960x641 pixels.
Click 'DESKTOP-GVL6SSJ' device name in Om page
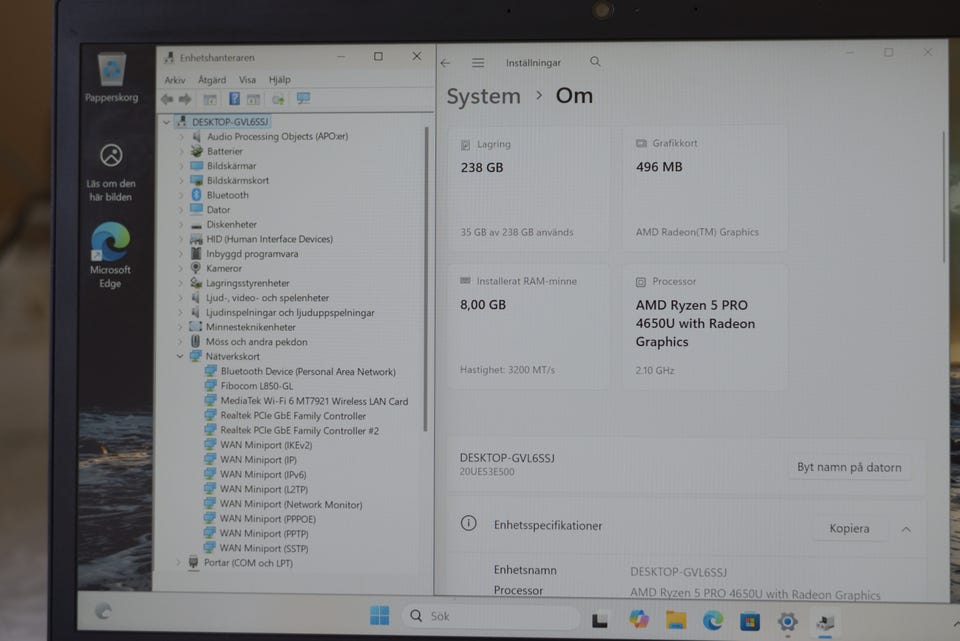507,458
